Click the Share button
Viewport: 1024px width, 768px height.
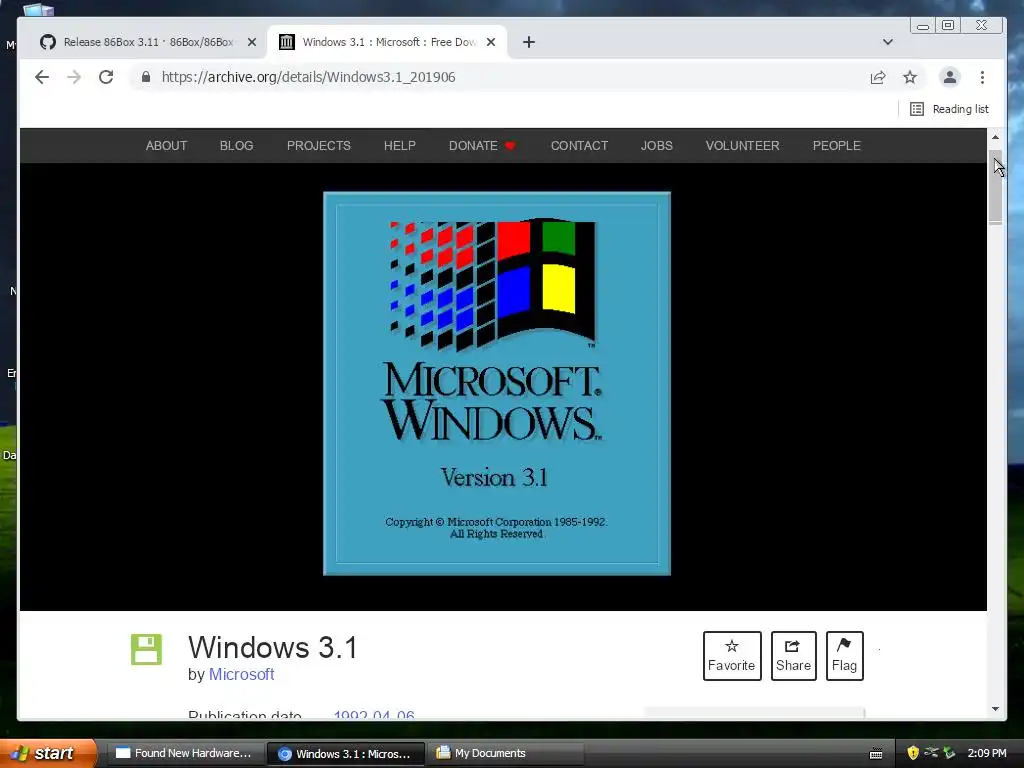pos(793,656)
